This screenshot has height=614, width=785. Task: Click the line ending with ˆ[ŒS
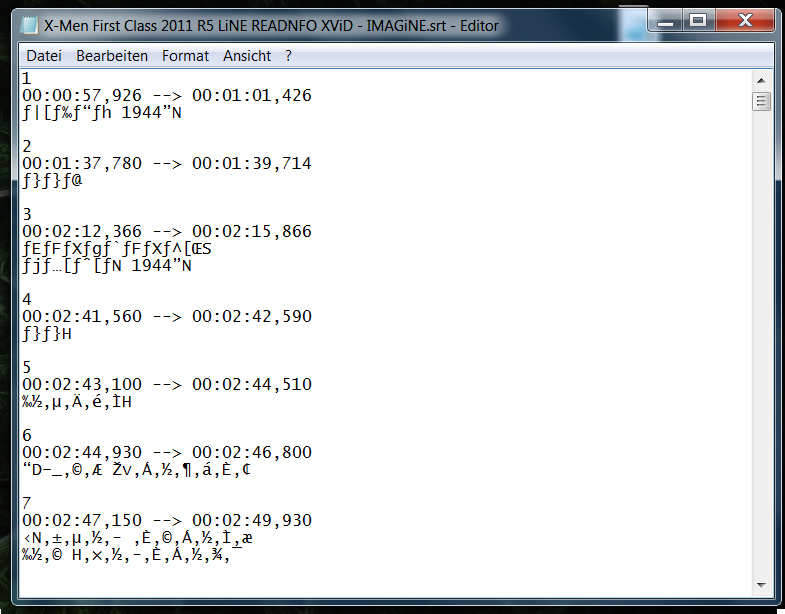click(117, 248)
